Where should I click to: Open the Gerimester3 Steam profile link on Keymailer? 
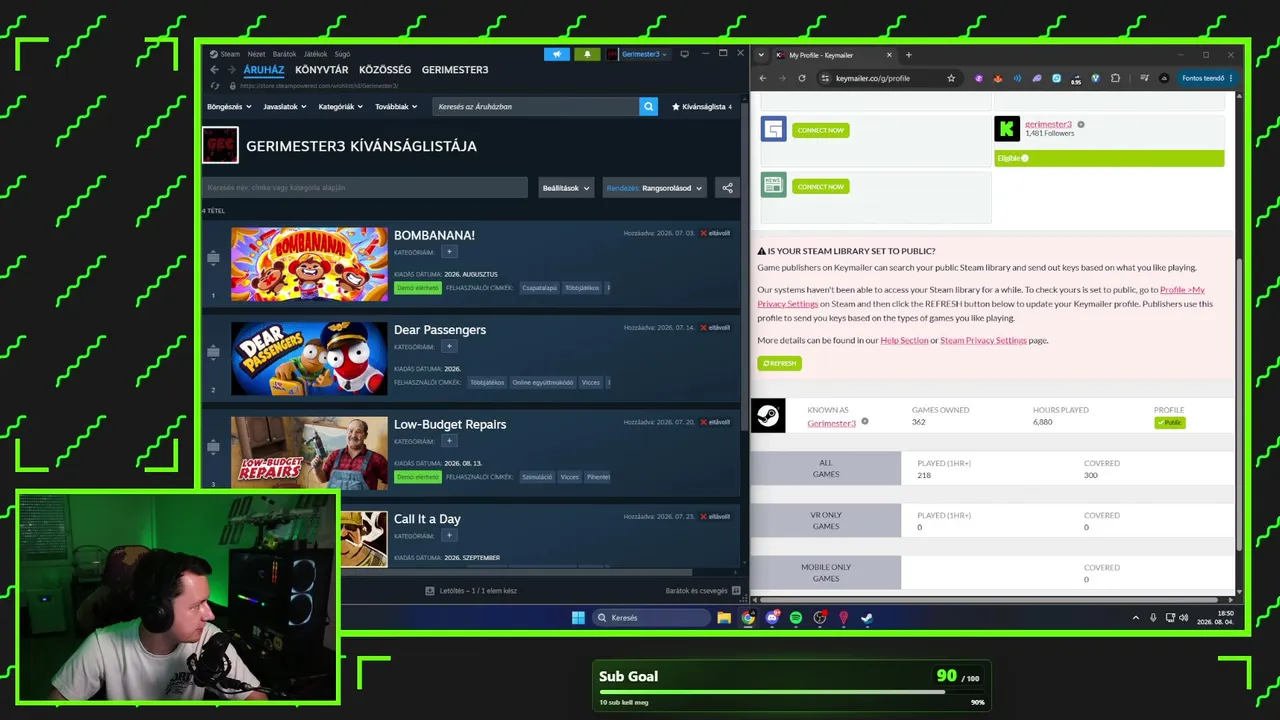pos(832,423)
